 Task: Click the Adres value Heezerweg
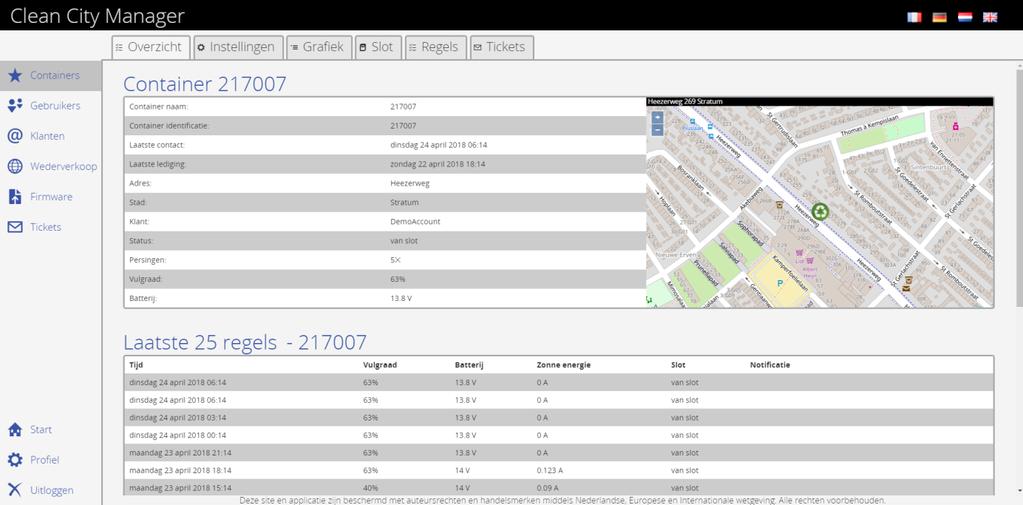pyautogui.click(x=410, y=183)
